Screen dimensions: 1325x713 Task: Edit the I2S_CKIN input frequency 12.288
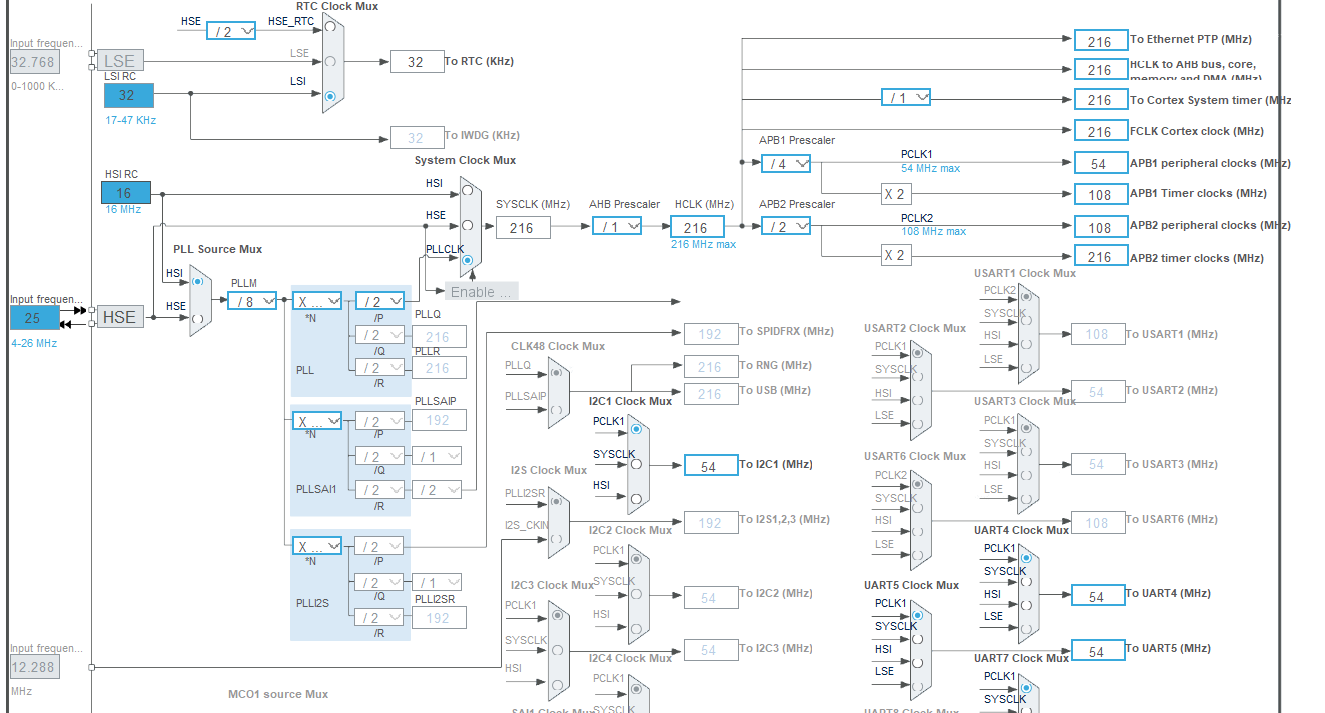(34, 666)
